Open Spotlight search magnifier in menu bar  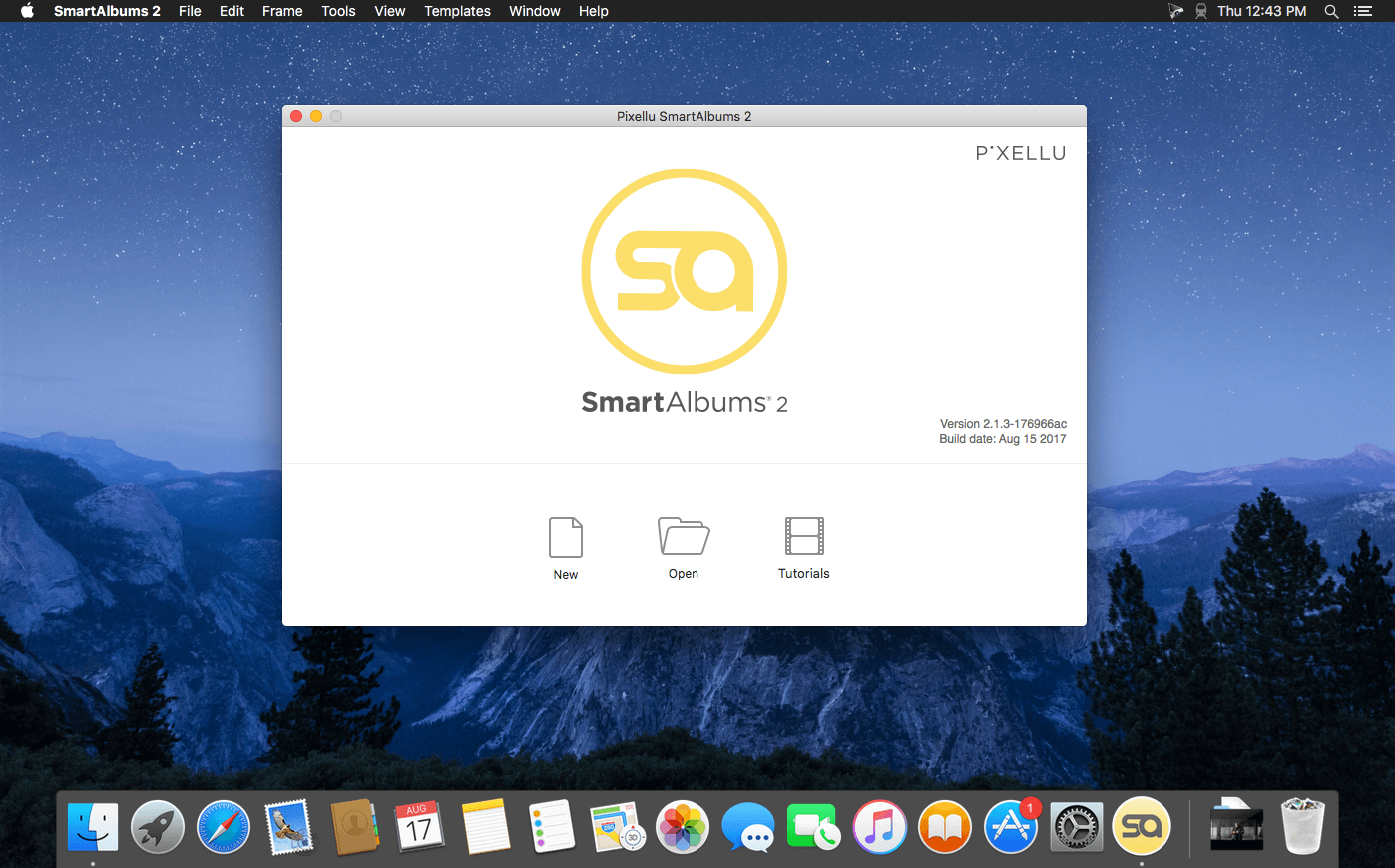coord(1331,11)
